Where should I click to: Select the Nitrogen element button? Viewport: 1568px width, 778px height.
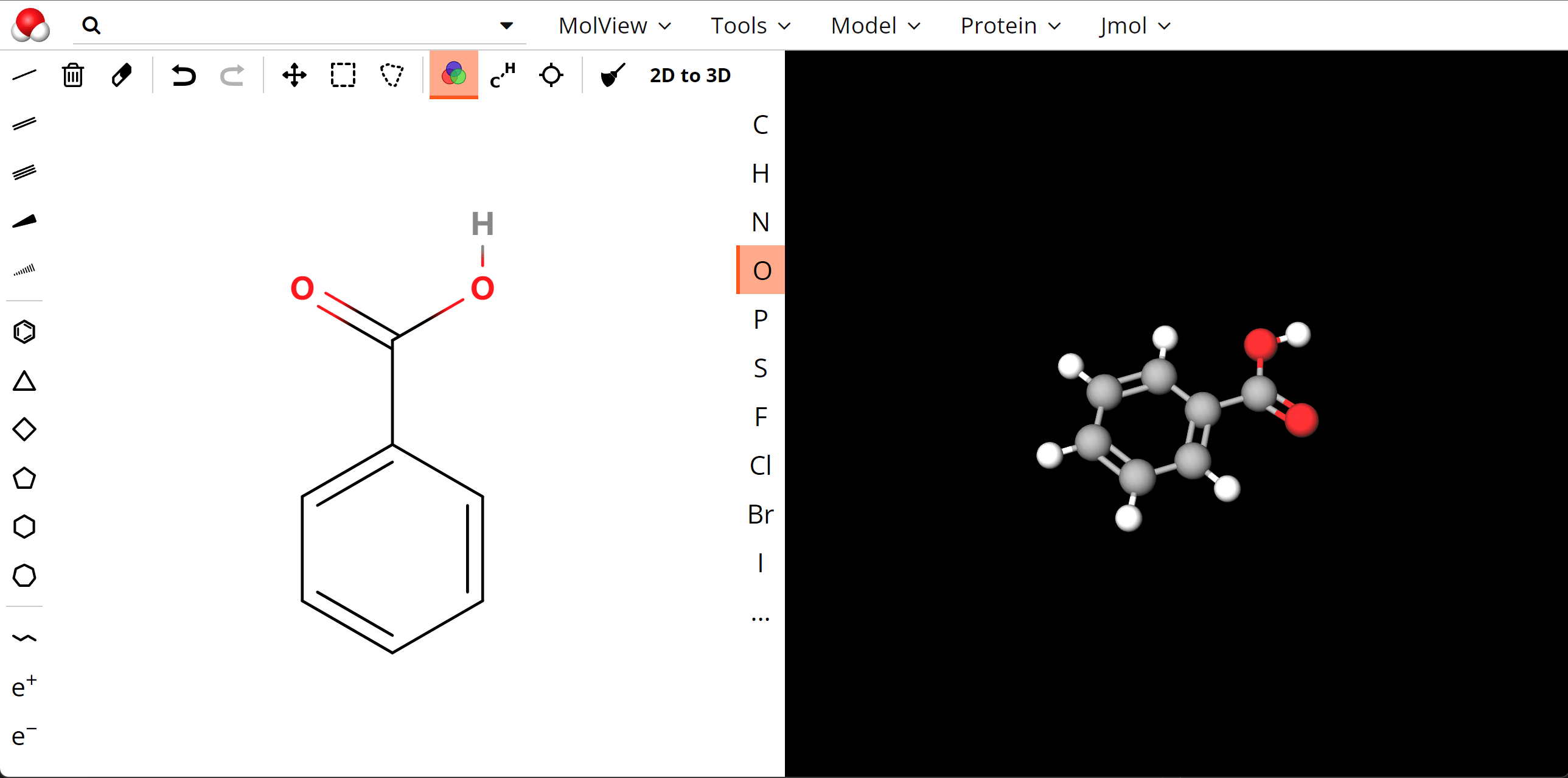[759, 222]
